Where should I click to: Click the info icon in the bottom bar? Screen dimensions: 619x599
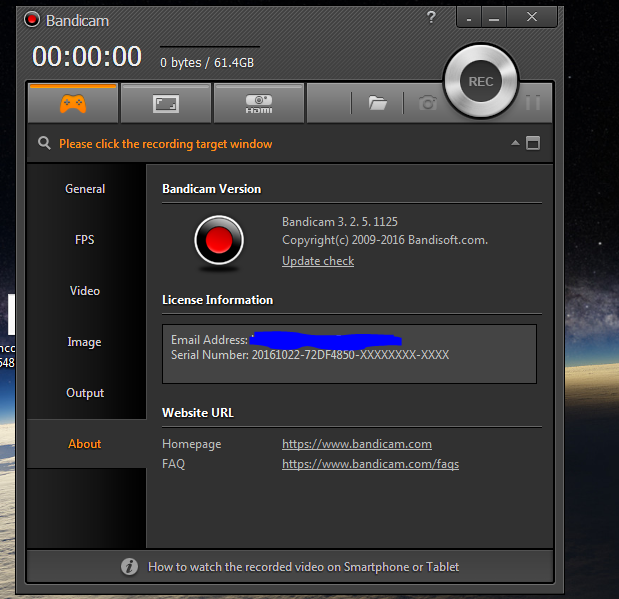point(129,567)
